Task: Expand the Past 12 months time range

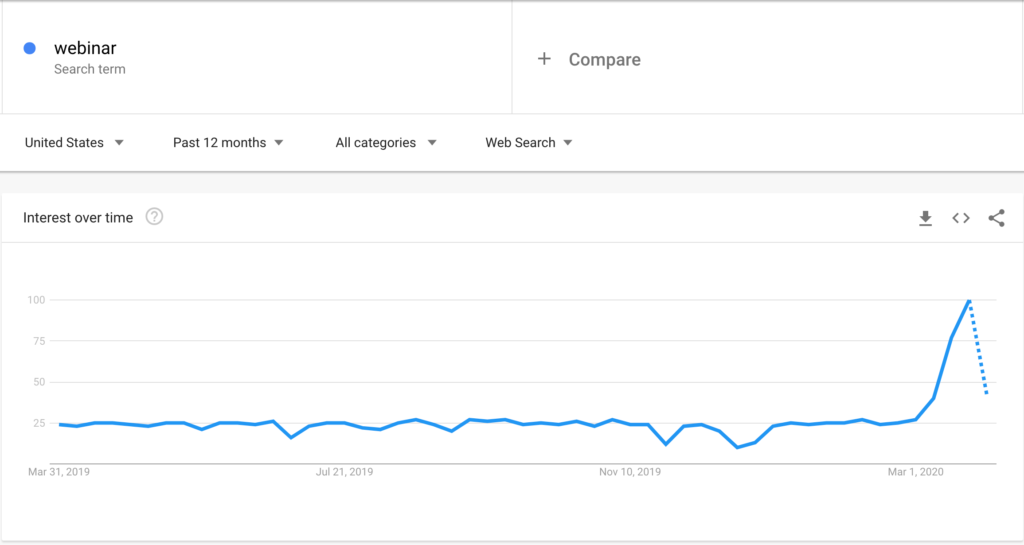Action: coord(228,142)
